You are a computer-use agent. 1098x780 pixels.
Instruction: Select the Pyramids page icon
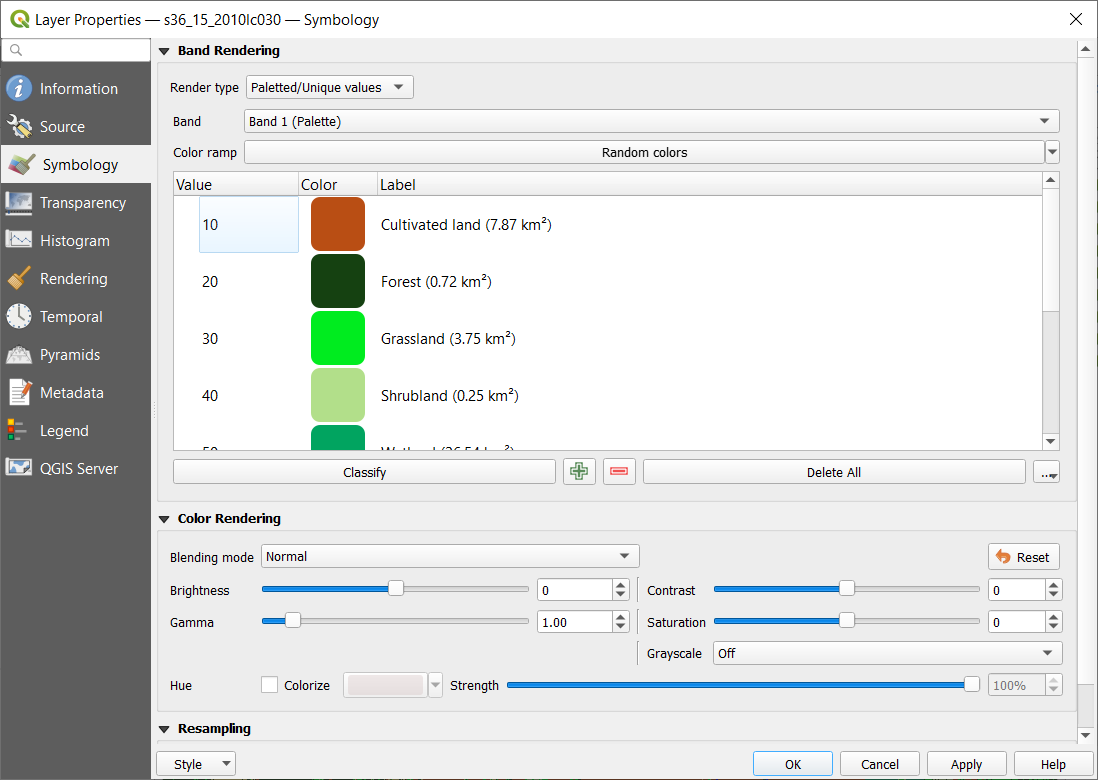19,354
